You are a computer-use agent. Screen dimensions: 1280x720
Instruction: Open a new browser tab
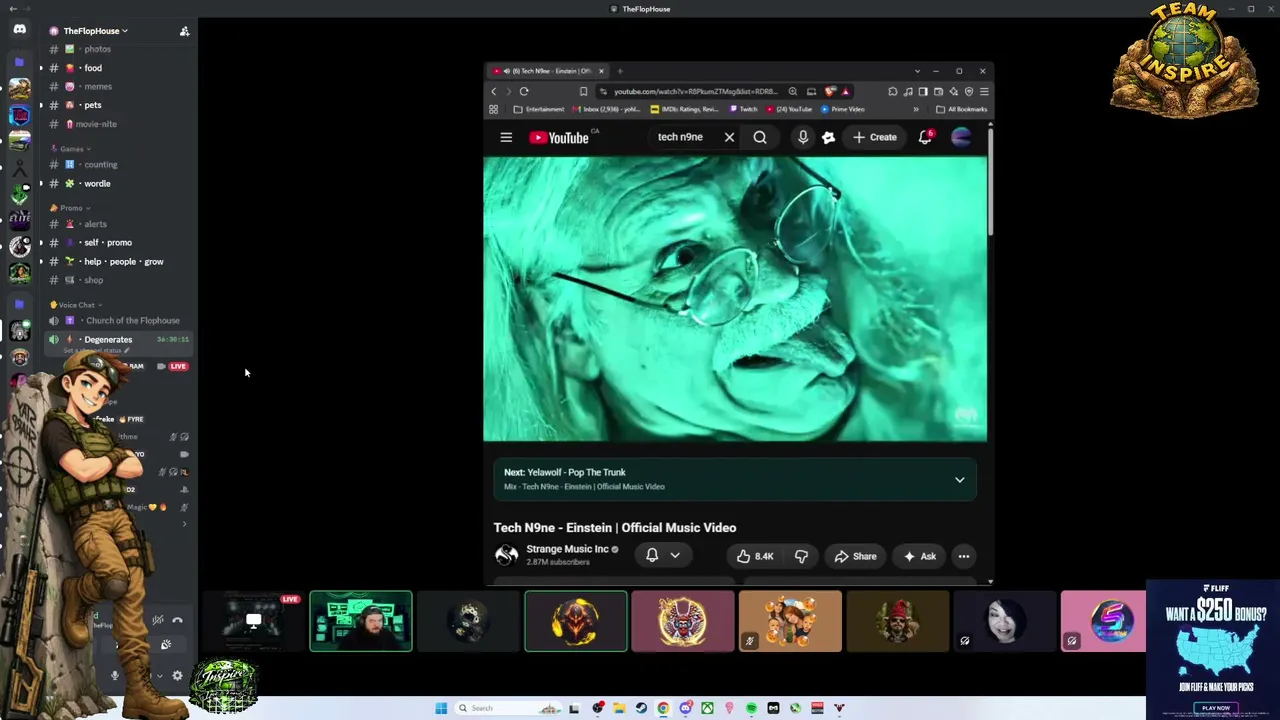[x=620, y=71]
